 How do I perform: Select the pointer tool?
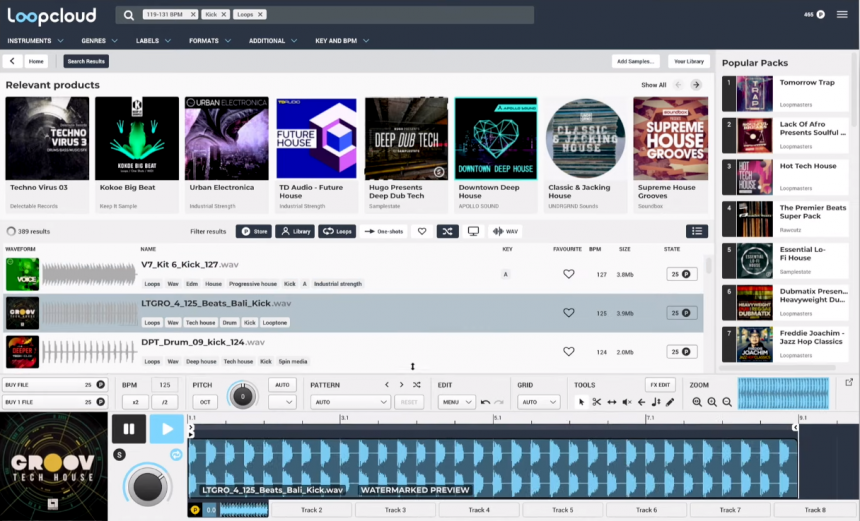581,402
